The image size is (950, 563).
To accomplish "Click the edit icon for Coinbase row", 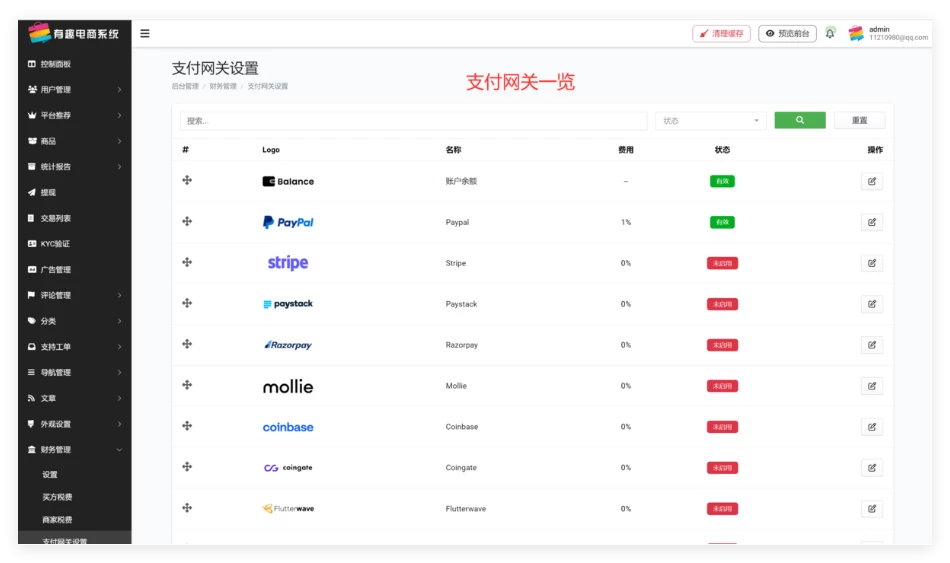I will [x=871, y=427].
